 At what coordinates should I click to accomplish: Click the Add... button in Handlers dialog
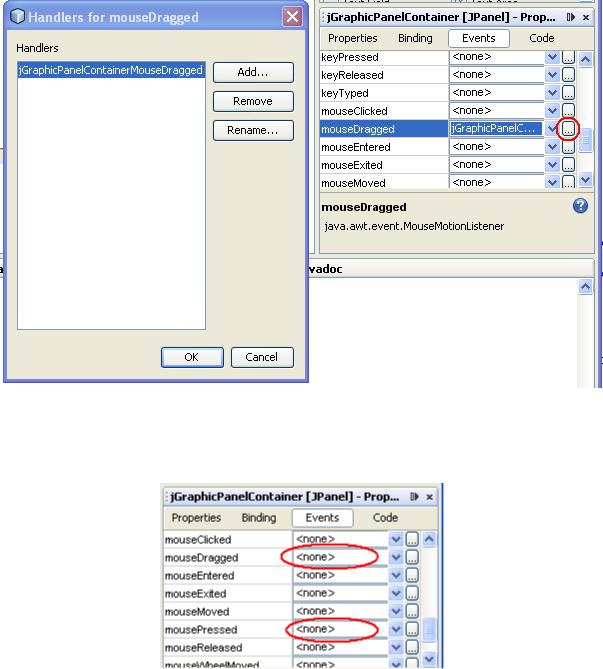pyautogui.click(x=253, y=72)
